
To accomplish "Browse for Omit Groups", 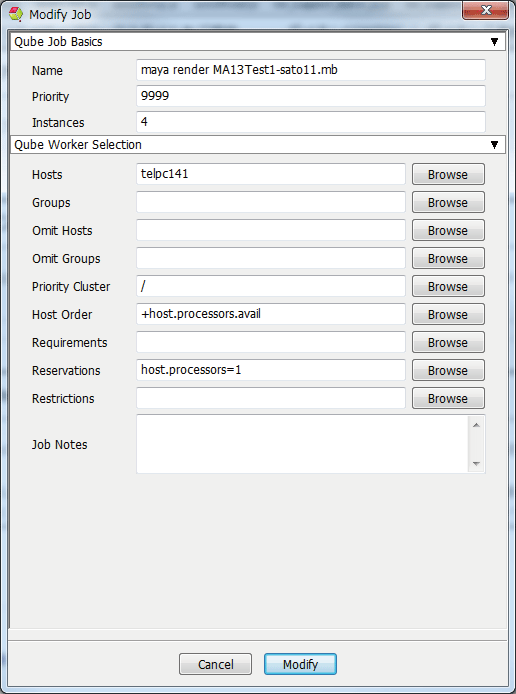I will point(448,258).
